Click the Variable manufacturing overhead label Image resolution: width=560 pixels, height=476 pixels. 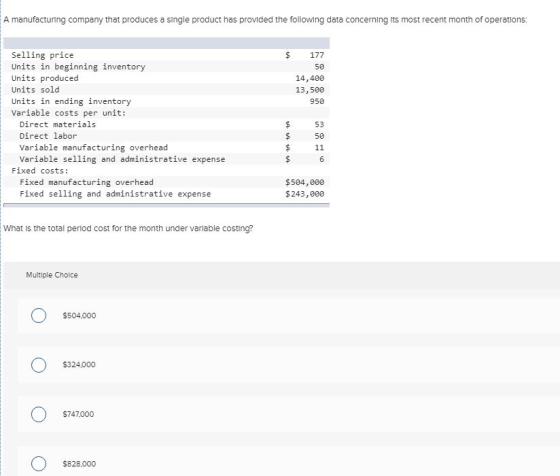pos(94,148)
